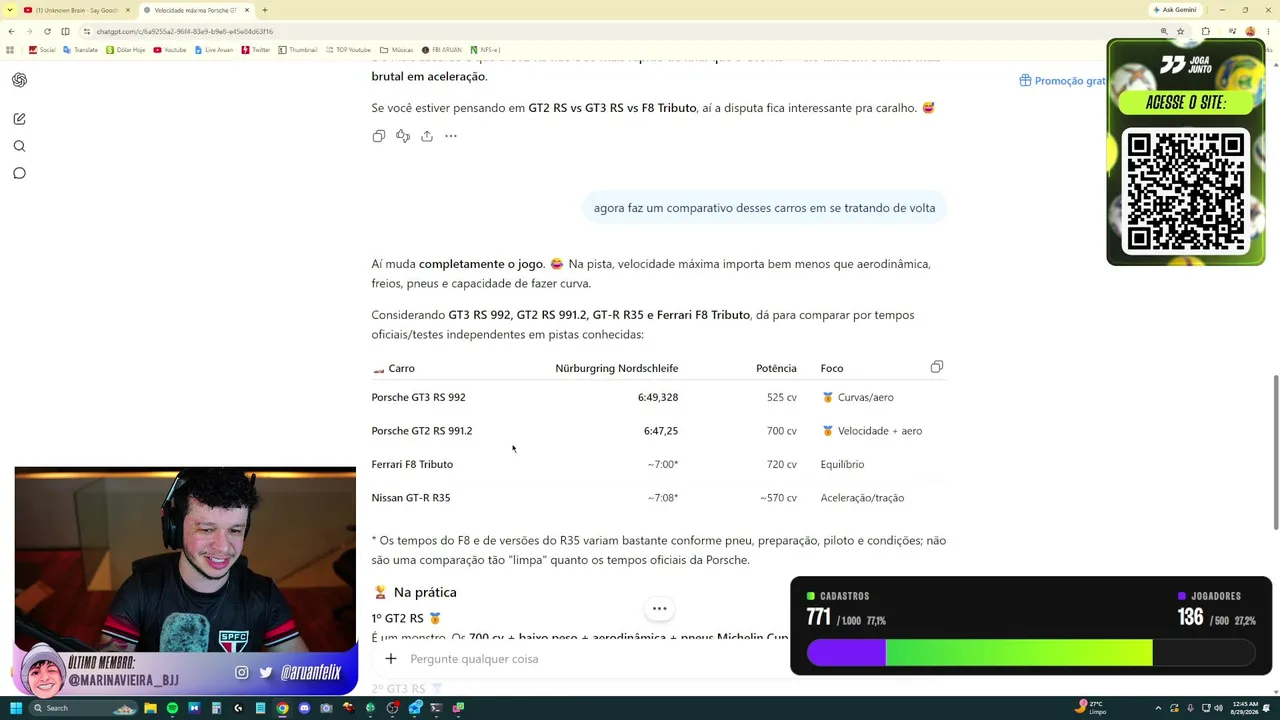This screenshot has width=1280, height=720.
Task: Click the Na prática heading
Action: (425, 592)
